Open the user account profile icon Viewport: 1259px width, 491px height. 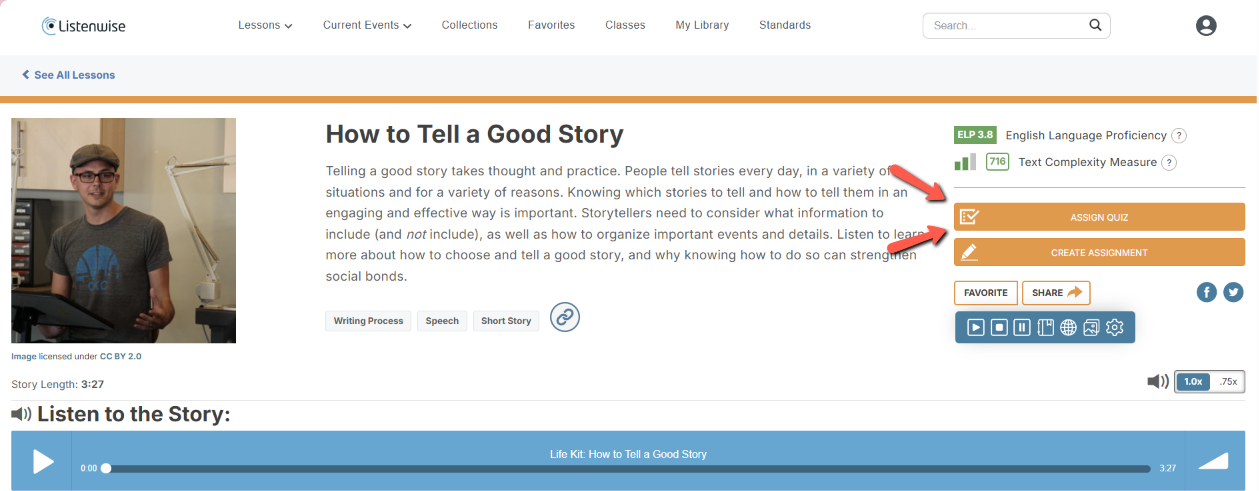(1206, 26)
